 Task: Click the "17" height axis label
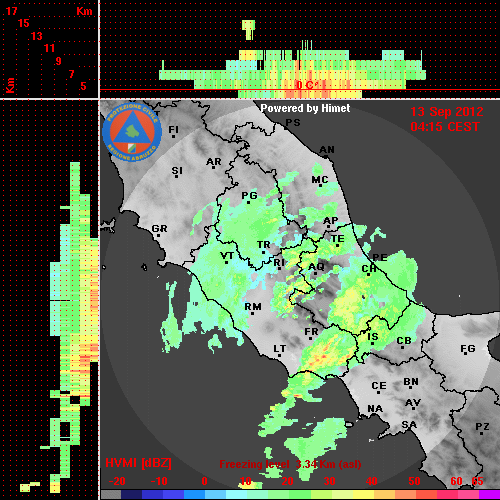(x=11, y=11)
